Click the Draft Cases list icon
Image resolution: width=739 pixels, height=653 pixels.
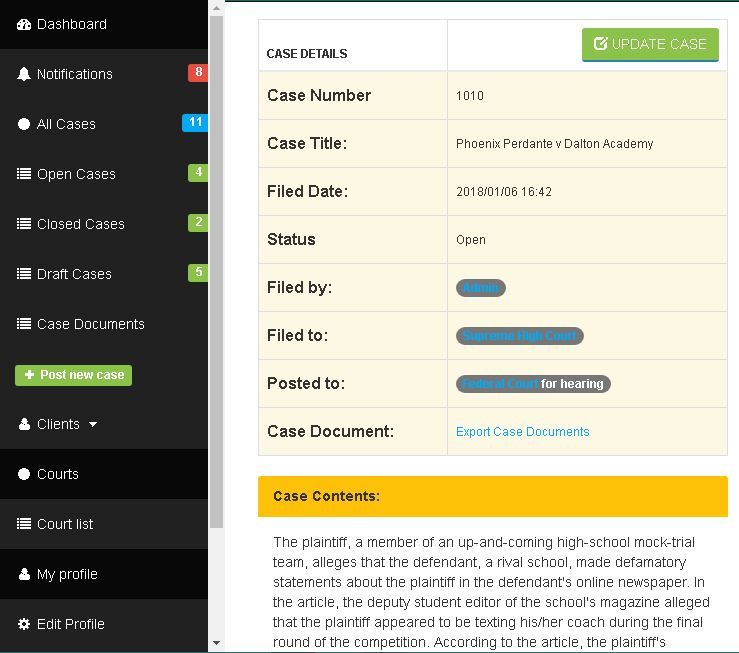coord(24,274)
